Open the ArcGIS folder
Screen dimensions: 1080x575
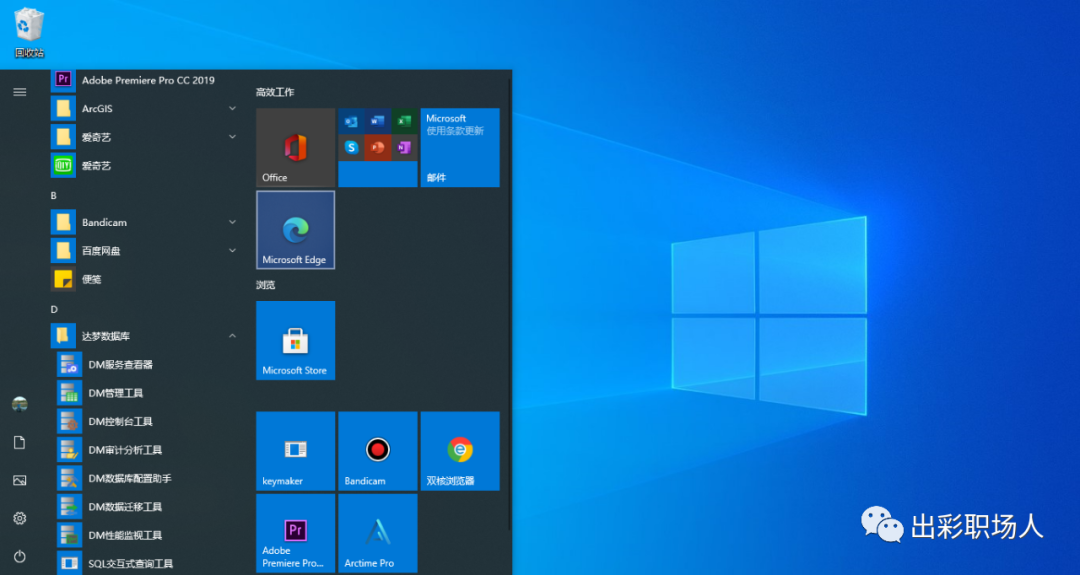146,108
